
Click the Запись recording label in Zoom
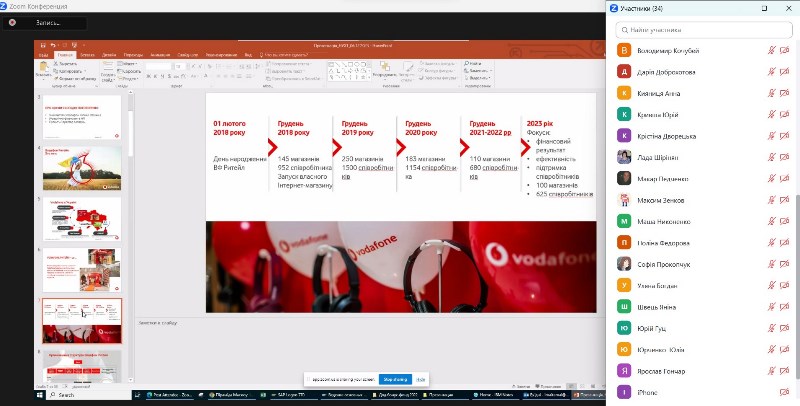point(47,23)
